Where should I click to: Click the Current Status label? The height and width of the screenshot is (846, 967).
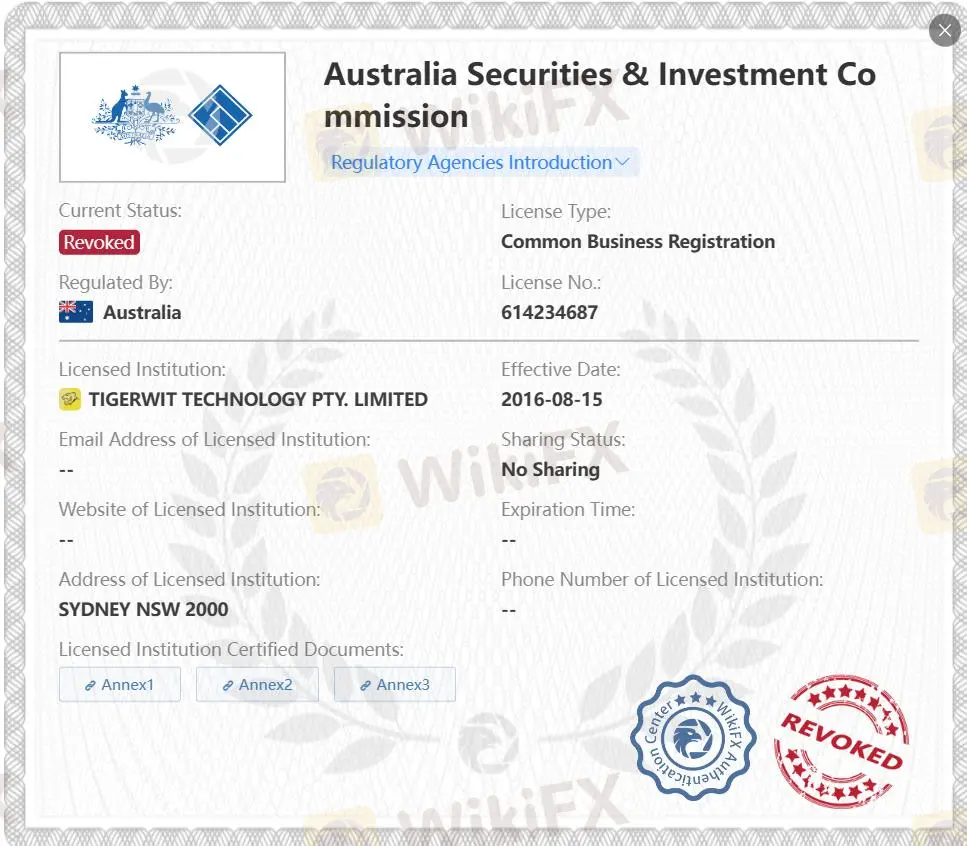pyautogui.click(x=120, y=211)
